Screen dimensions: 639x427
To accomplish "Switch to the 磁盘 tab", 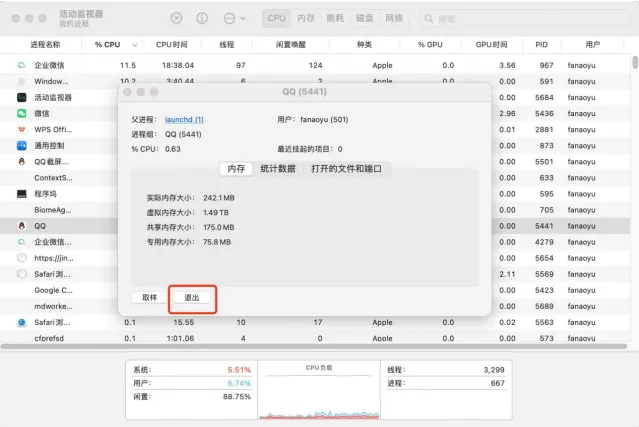I will [364, 18].
